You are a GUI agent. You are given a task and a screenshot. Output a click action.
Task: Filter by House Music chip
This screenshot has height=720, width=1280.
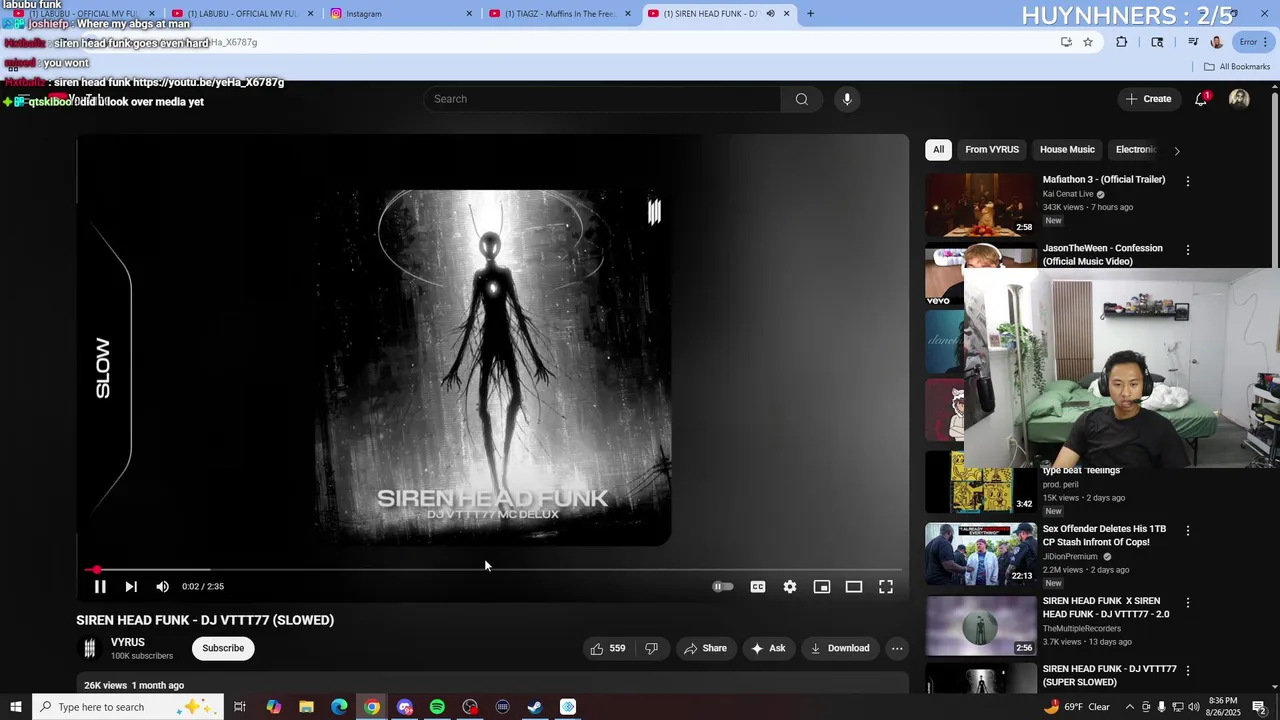pos(1067,150)
